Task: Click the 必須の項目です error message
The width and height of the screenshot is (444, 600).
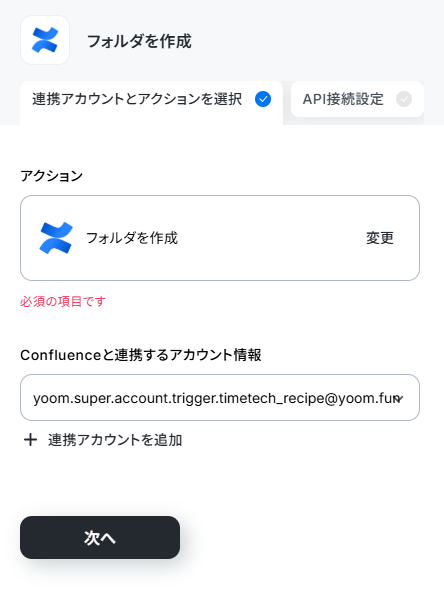Action: click(x=63, y=302)
